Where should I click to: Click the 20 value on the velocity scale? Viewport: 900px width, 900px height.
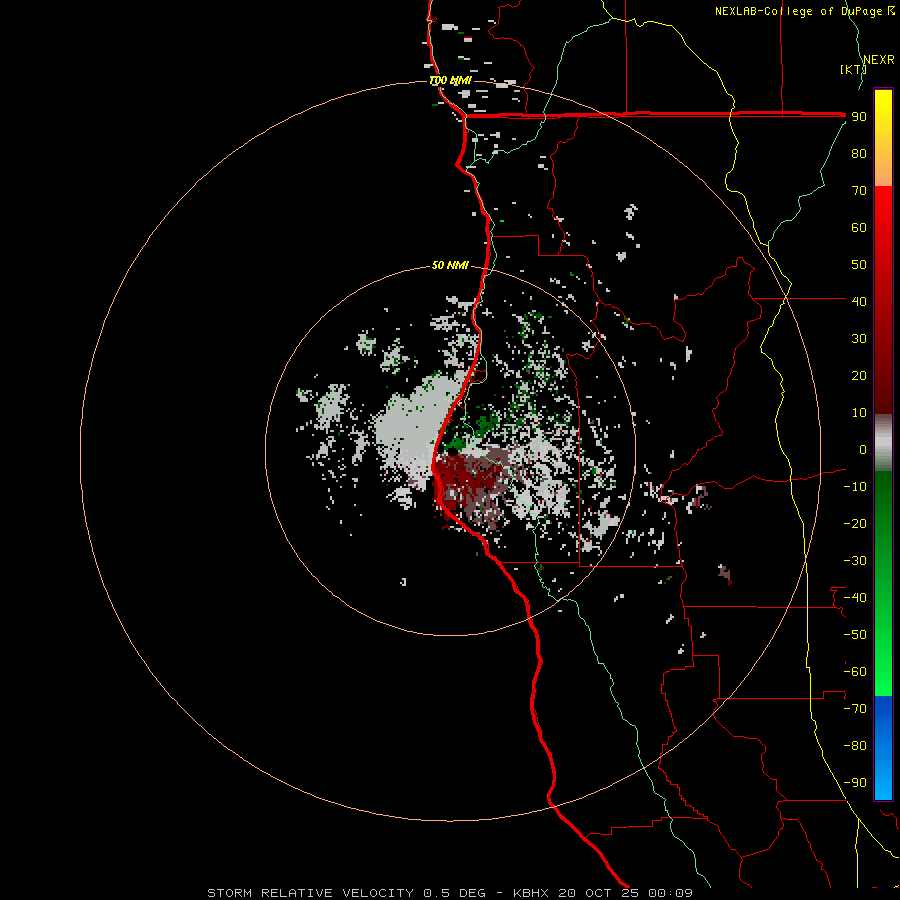[859, 375]
